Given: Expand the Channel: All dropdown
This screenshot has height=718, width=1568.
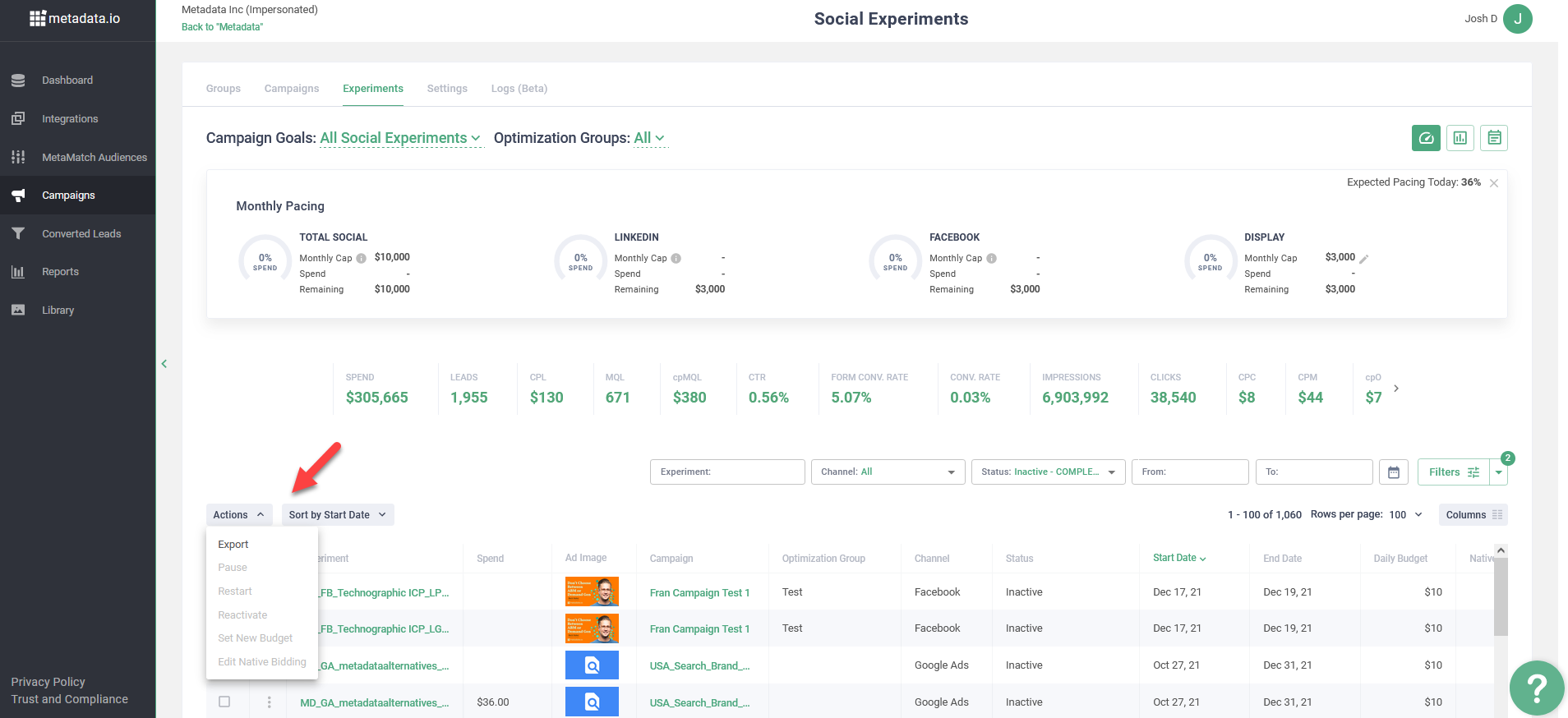Looking at the screenshot, I should [887, 472].
